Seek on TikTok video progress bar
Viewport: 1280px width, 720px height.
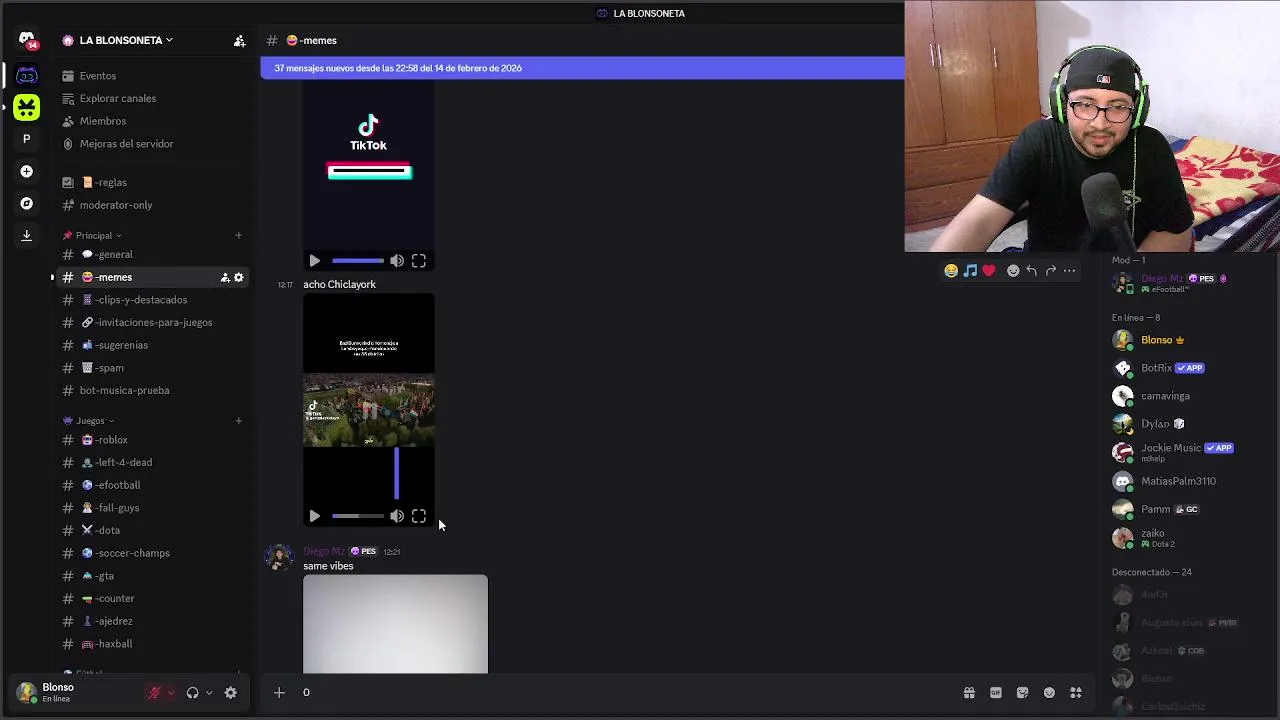358,261
